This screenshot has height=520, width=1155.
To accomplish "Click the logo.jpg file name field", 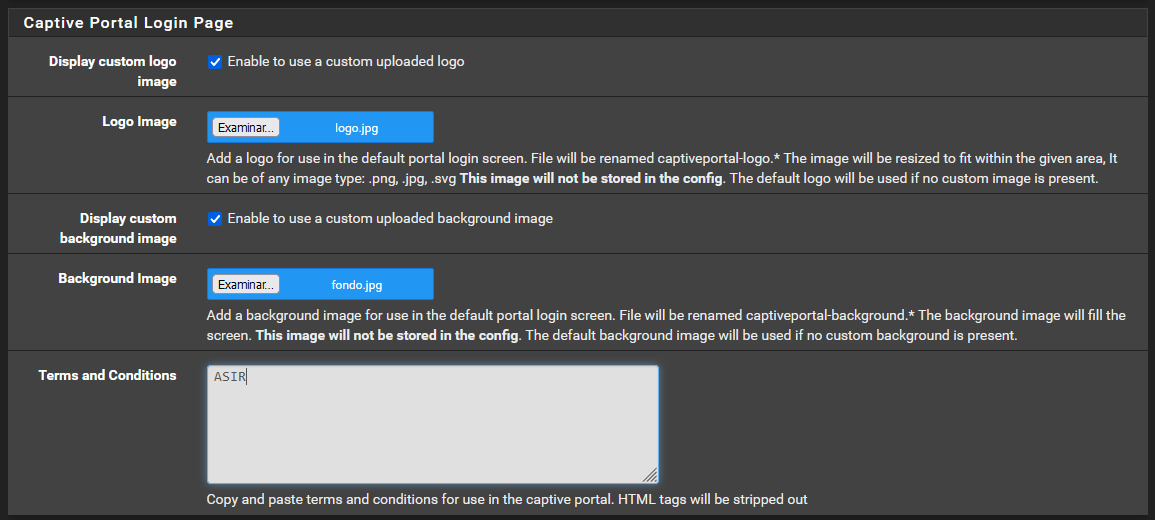I will point(356,127).
